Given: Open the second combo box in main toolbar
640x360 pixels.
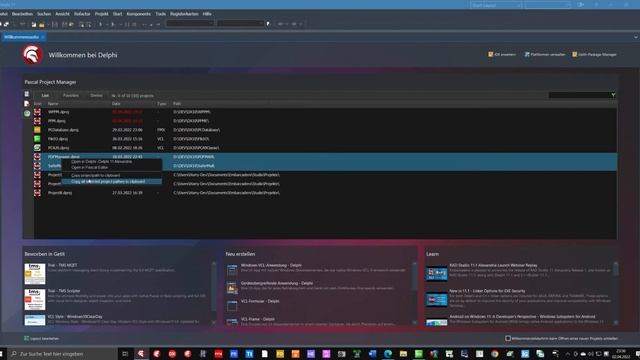Looking at the screenshot, I should click(240, 24).
